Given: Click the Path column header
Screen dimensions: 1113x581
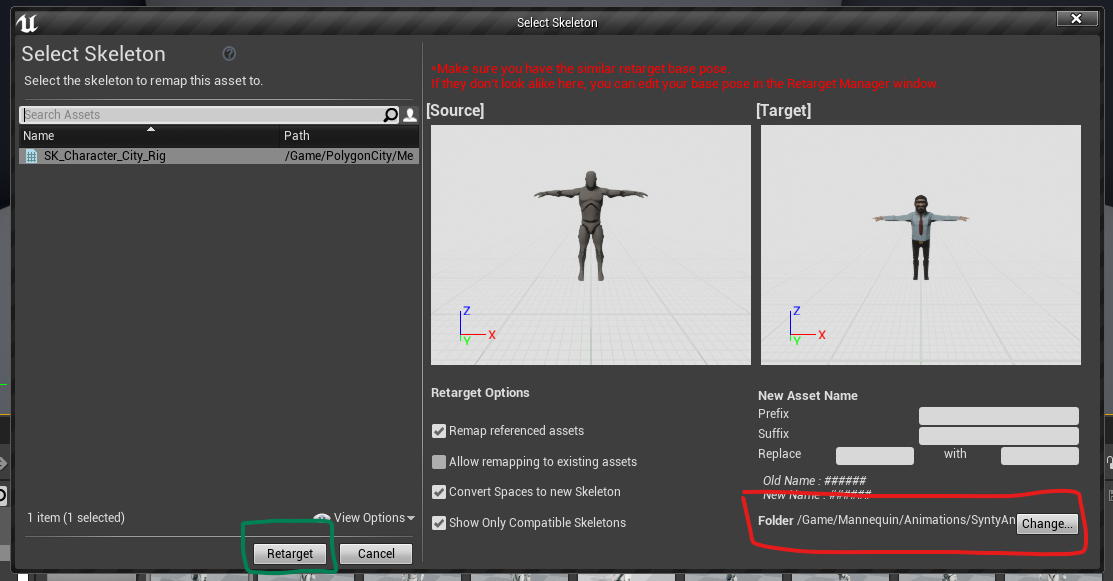Looking at the screenshot, I should [297, 135].
